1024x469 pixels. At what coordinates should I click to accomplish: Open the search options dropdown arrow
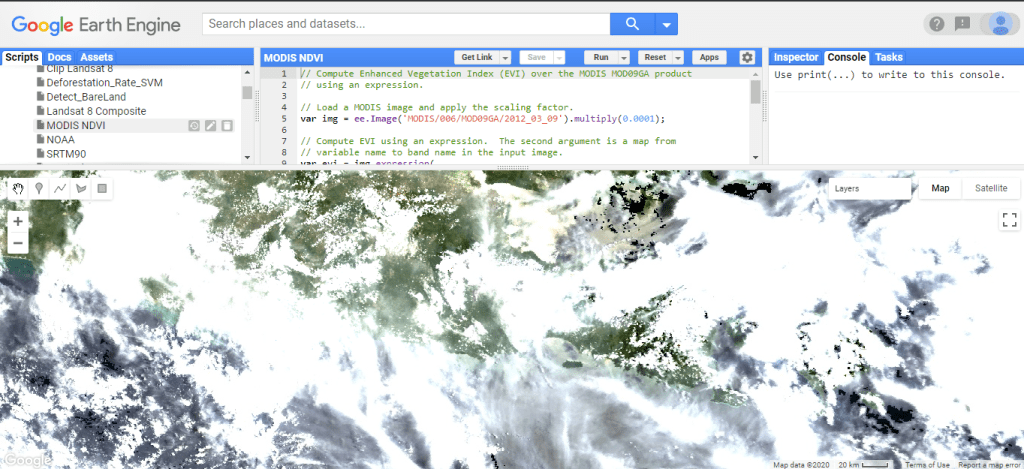pos(665,24)
